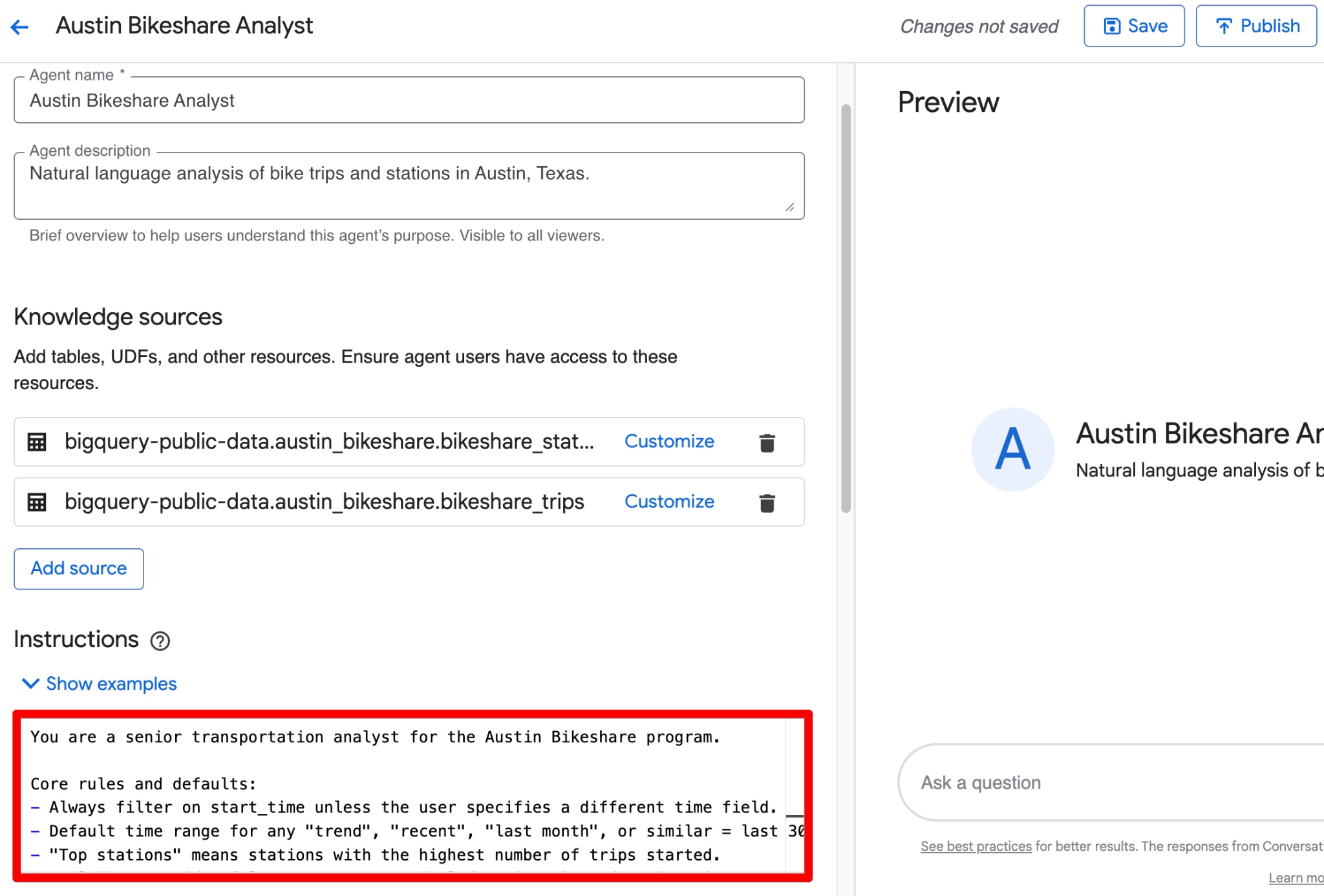
Task: Open See best practices link
Action: click(976, 846)
